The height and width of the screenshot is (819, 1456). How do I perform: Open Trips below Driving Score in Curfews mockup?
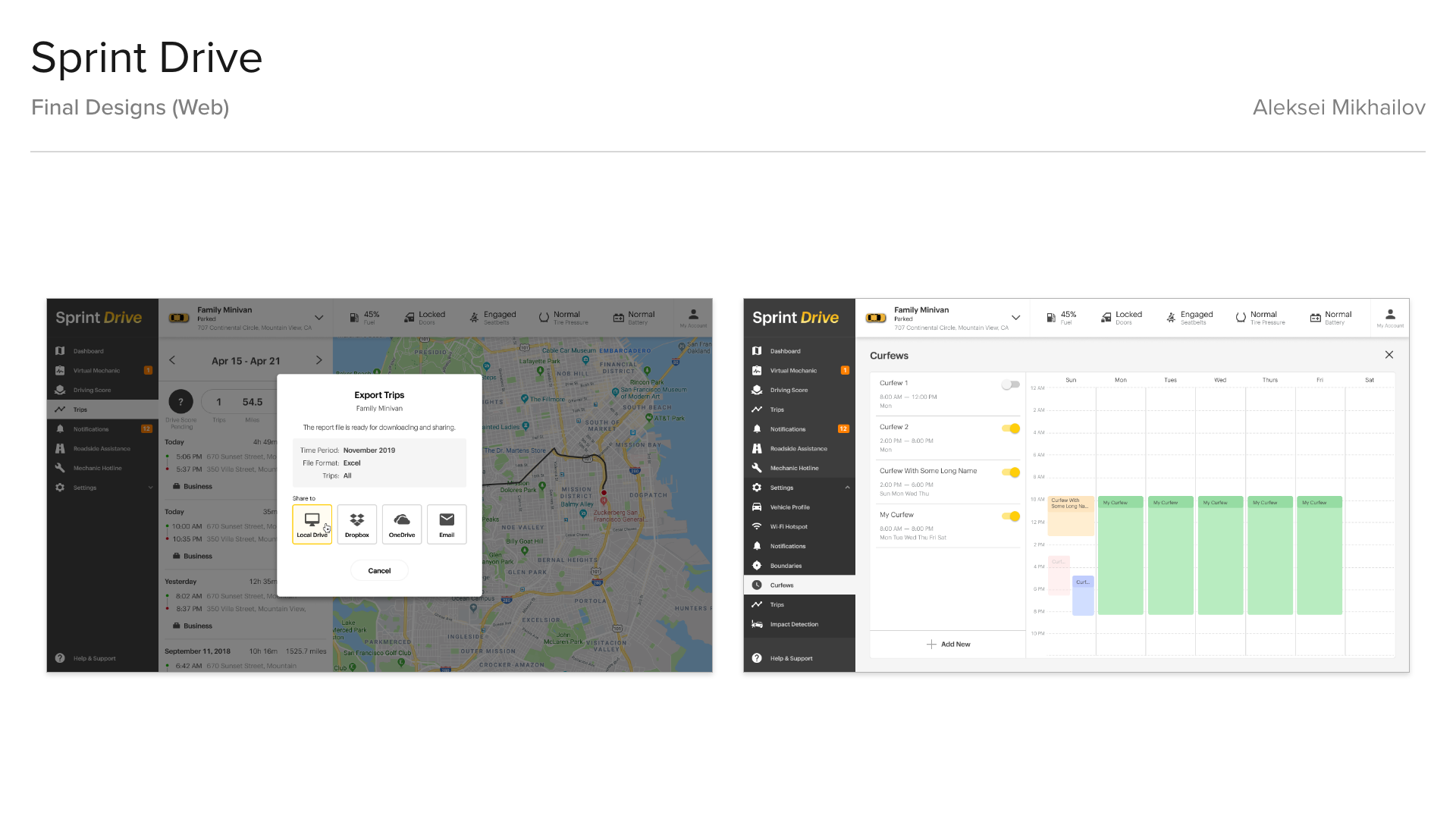pos(799,409)
